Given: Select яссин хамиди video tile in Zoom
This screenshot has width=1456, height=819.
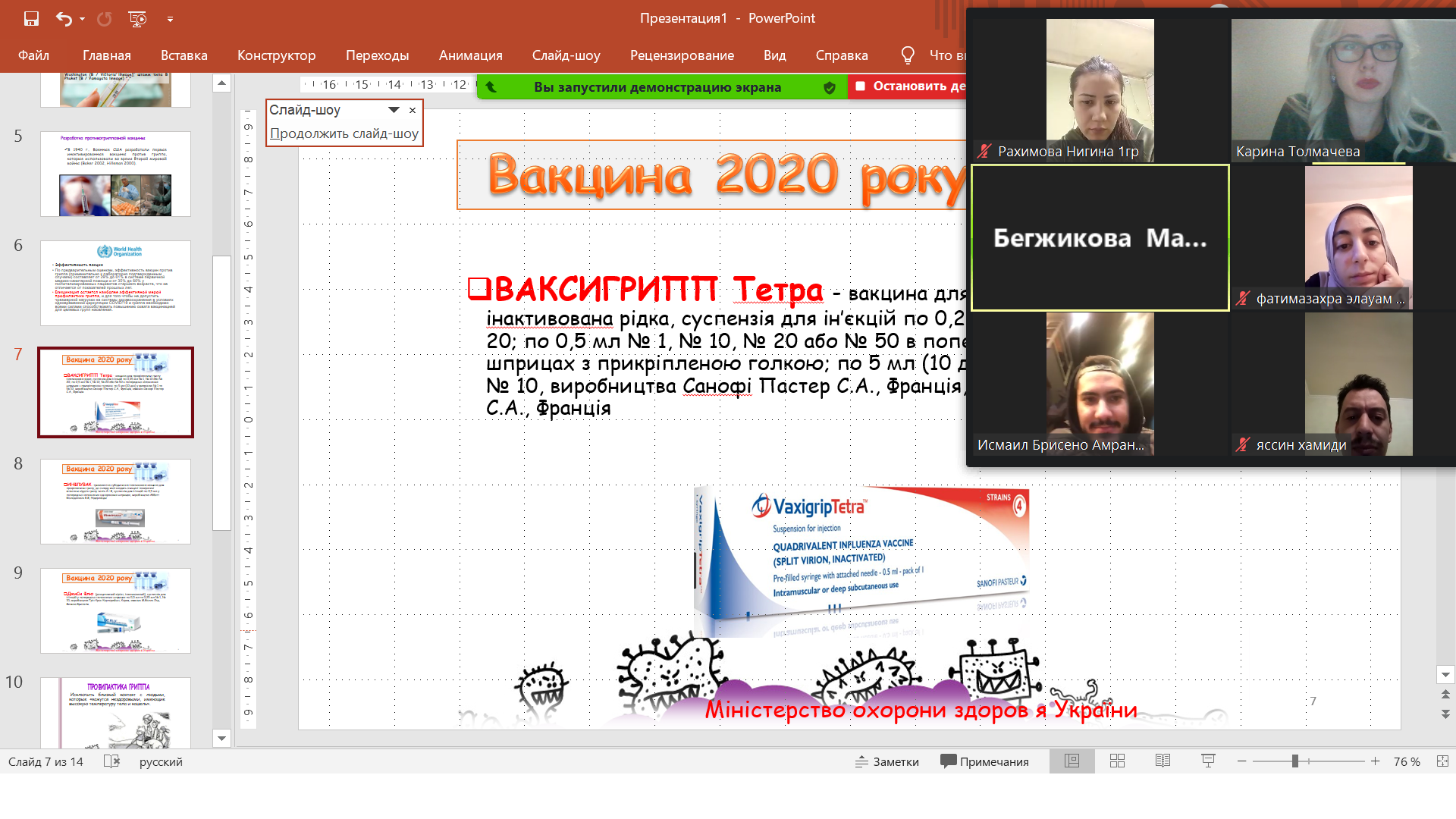Looking at the screenshot, I should pos(1344,384).
